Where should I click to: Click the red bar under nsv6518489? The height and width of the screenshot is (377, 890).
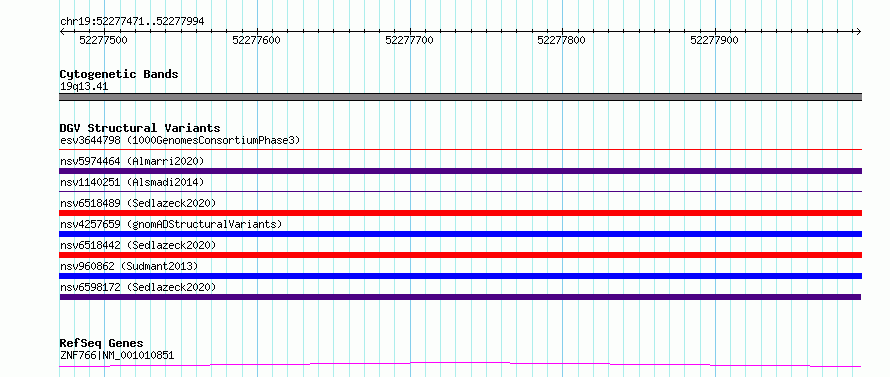pyautogui.click(x=460, y=213)
